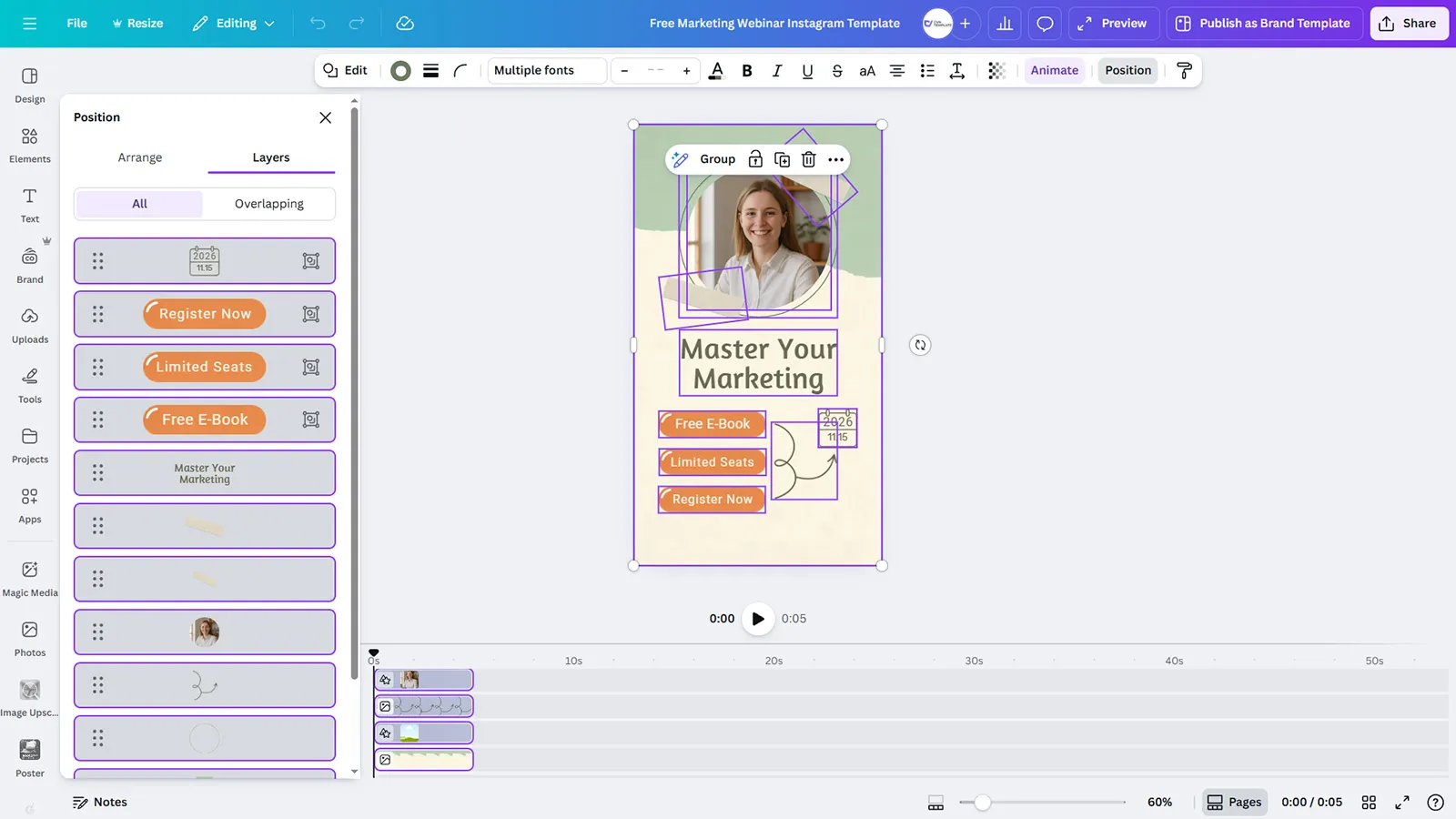Image resolution: width=1456 pixels, height=819 pixels.
Task: Open the Elements sidebar panel
Action: coord(30,145)
